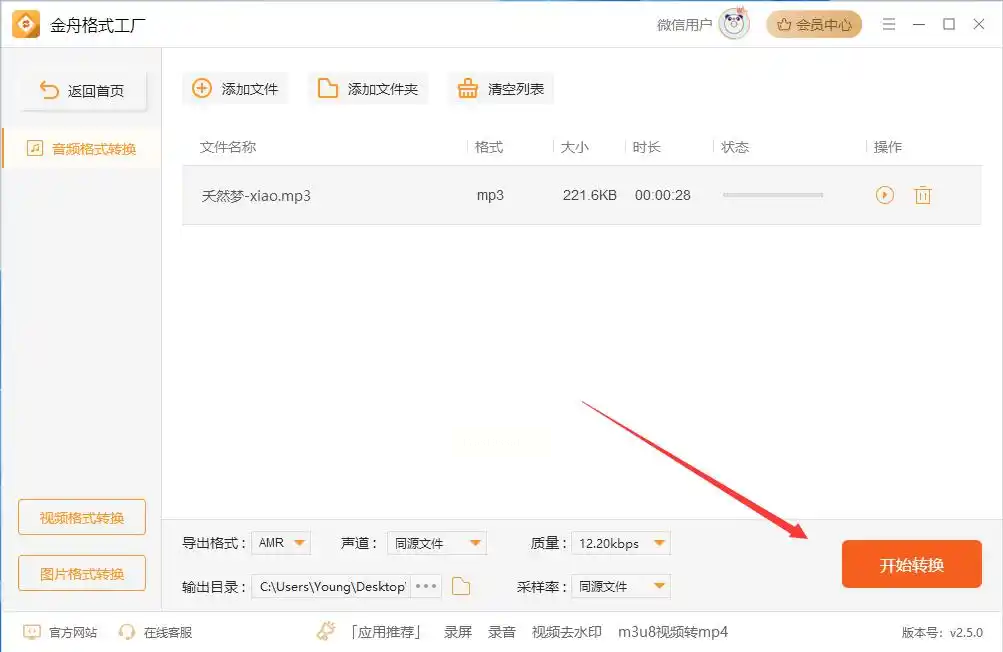
Task: Open the 视频去水印 recommended app
Action: pyautogui.click(x=567, y=632)
